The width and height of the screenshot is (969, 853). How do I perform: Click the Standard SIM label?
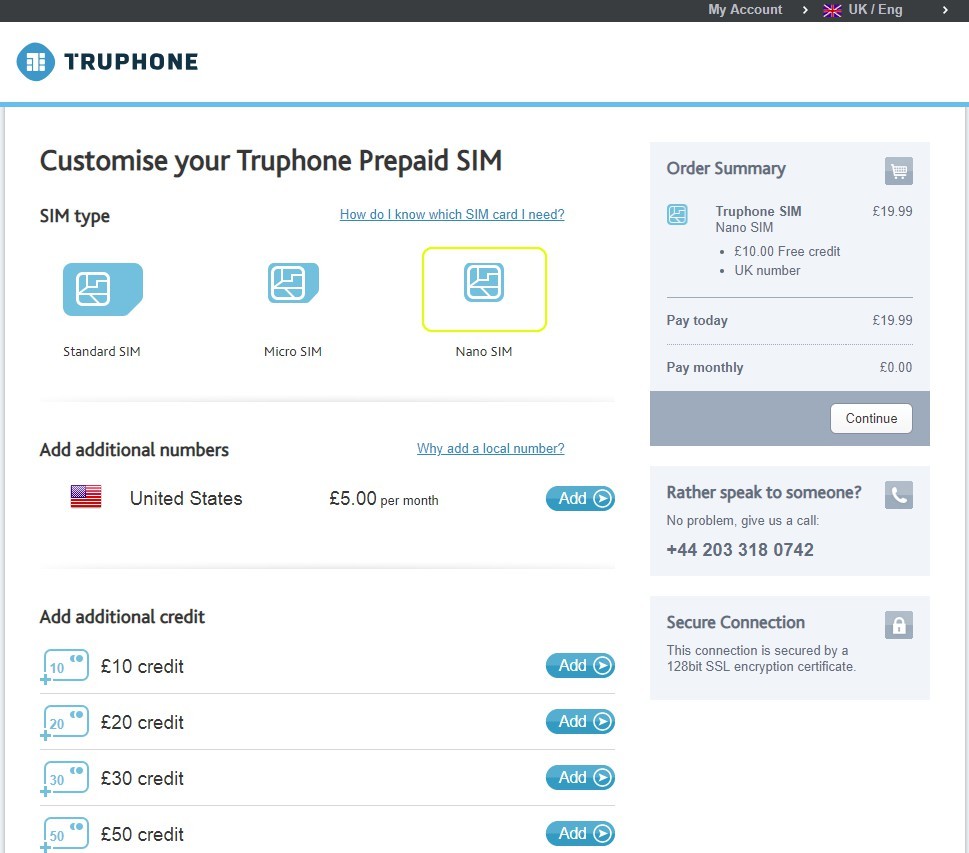coord(102,351)
